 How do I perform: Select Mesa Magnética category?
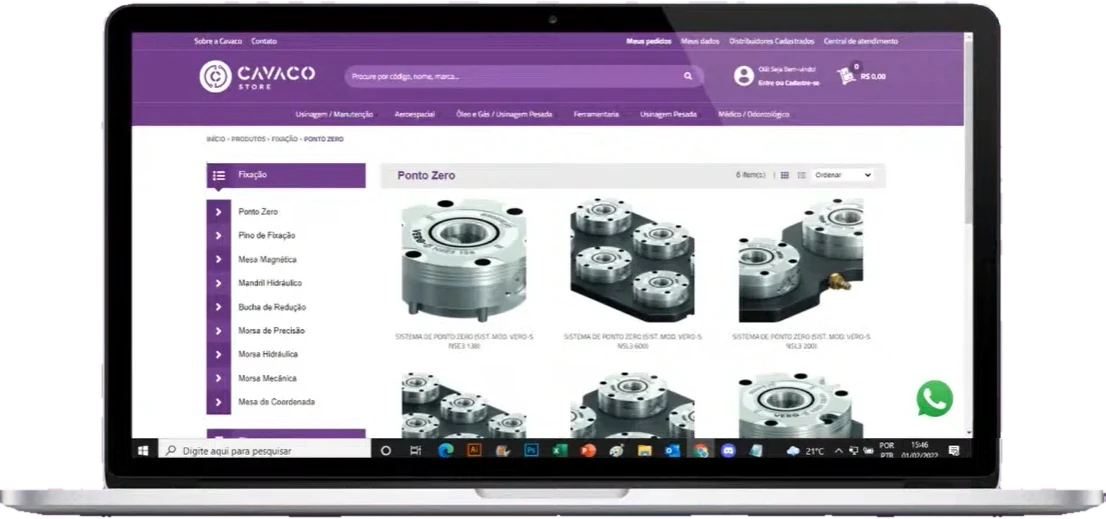coord(267,260)
